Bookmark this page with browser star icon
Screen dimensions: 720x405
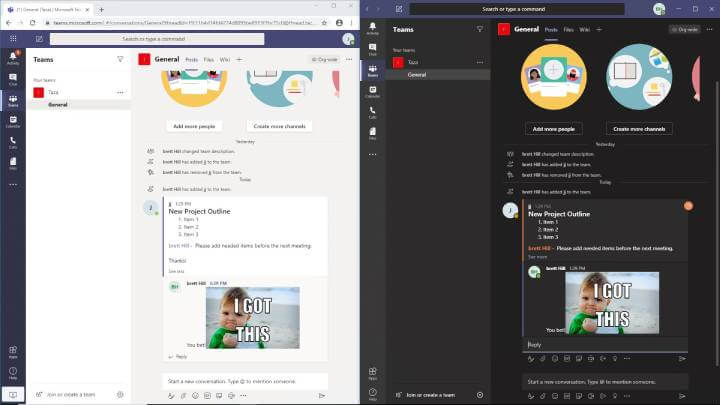click(x=324, y=22)
